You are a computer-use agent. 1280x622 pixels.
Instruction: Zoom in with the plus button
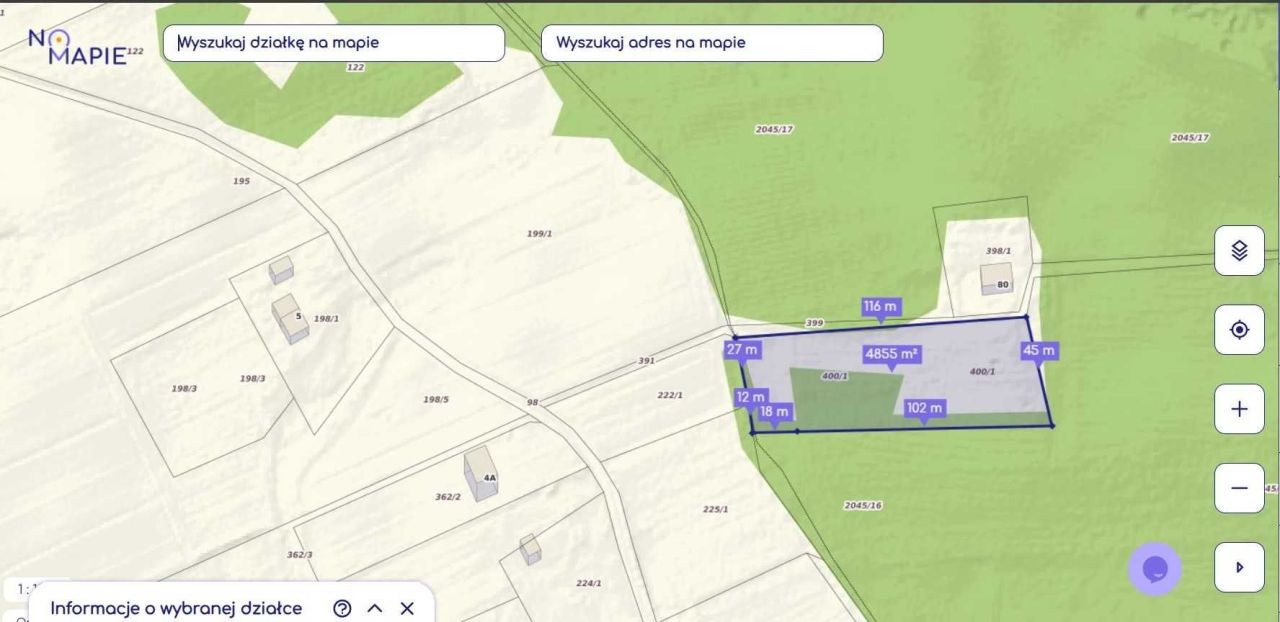[1239, 409]
